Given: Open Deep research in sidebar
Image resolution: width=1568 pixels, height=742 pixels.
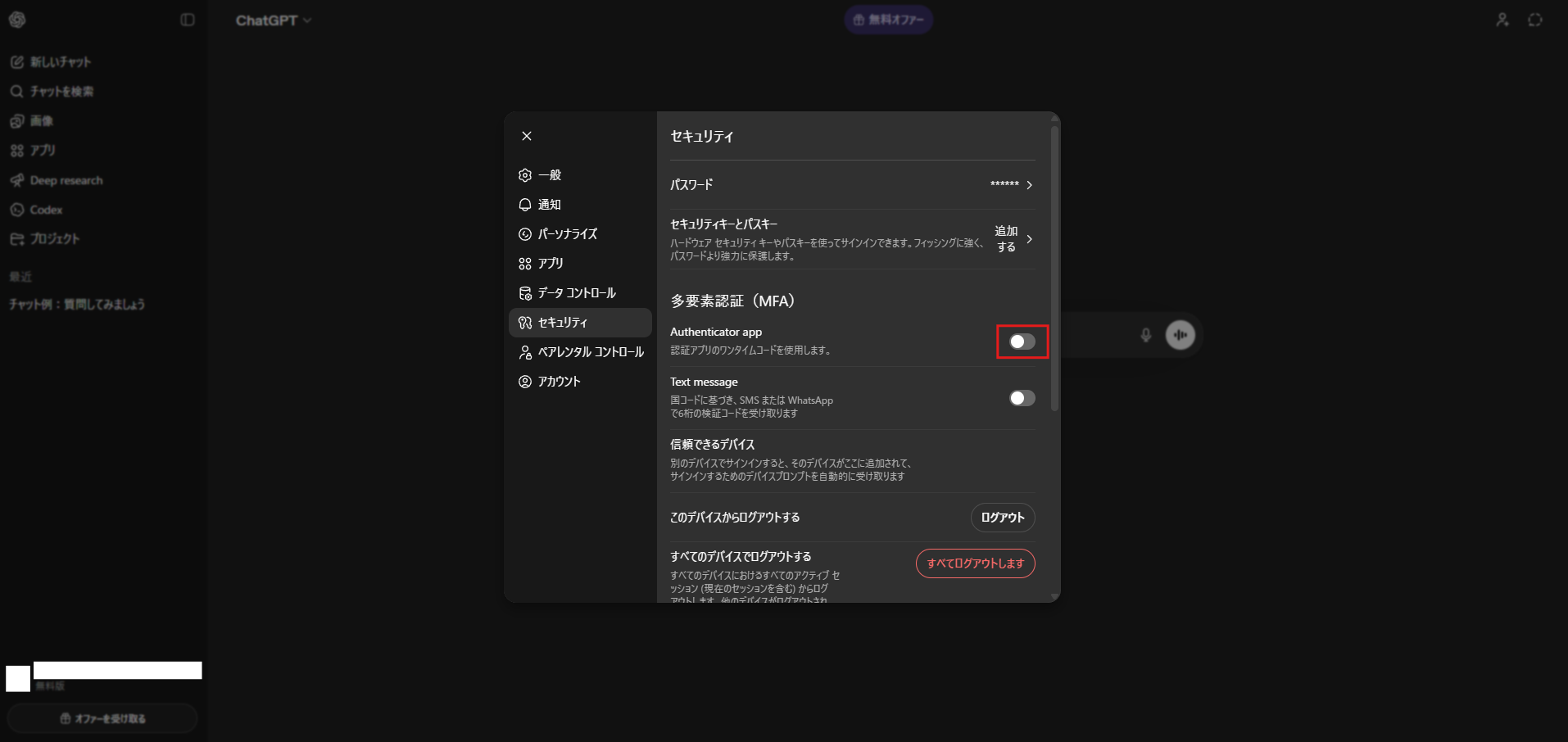Looking at the screenshot, I should point(66,180).
